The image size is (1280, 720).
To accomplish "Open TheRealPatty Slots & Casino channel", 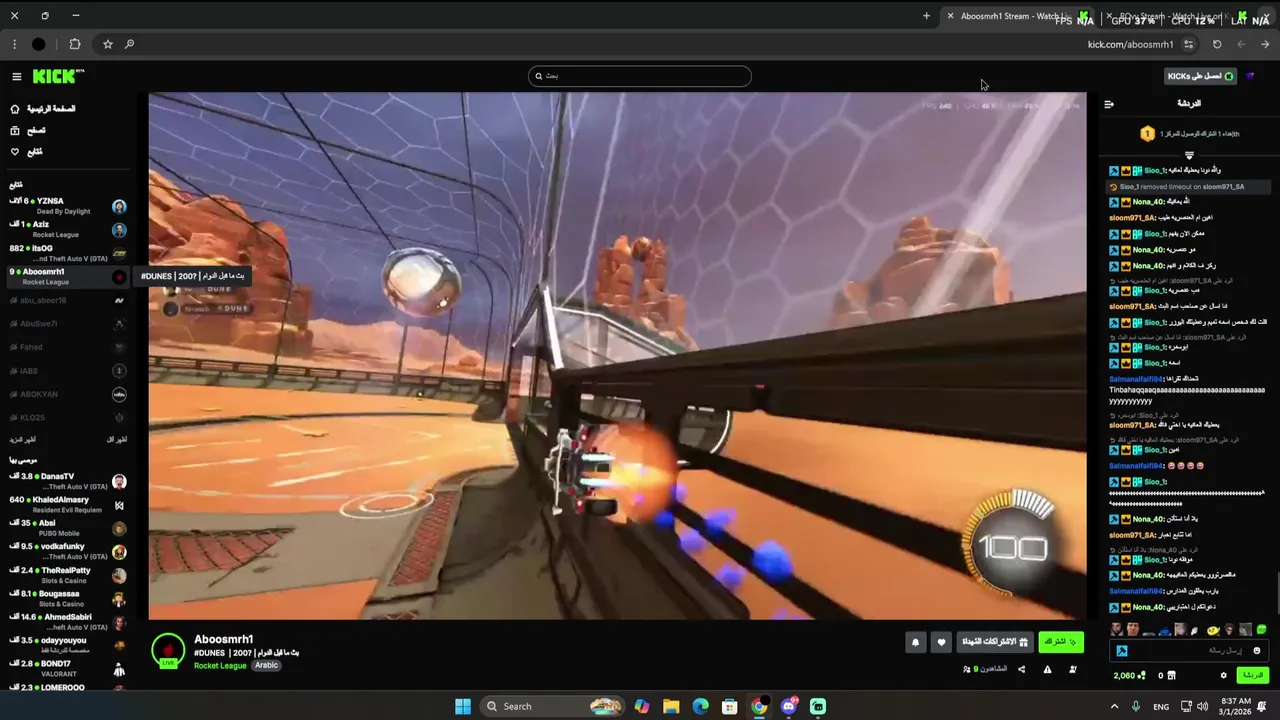I will click(x=68, y=575).
